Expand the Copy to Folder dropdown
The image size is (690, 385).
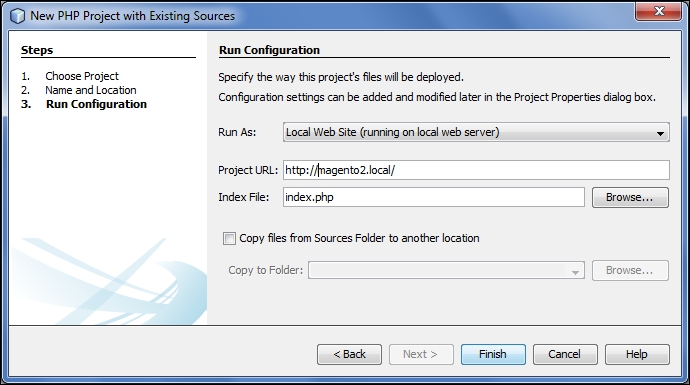(x=575, y=271)
